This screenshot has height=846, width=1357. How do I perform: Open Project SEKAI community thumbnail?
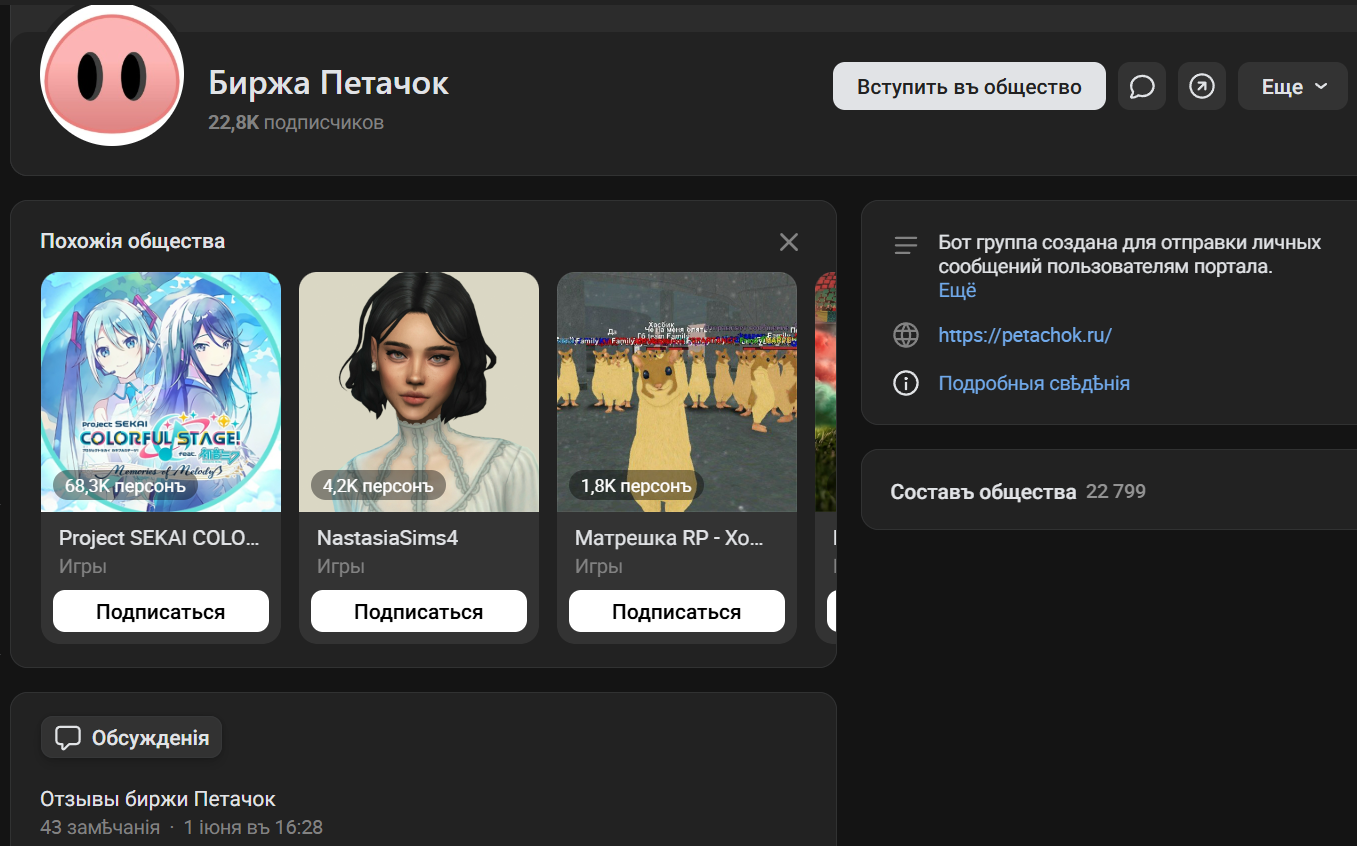point(161,392)
